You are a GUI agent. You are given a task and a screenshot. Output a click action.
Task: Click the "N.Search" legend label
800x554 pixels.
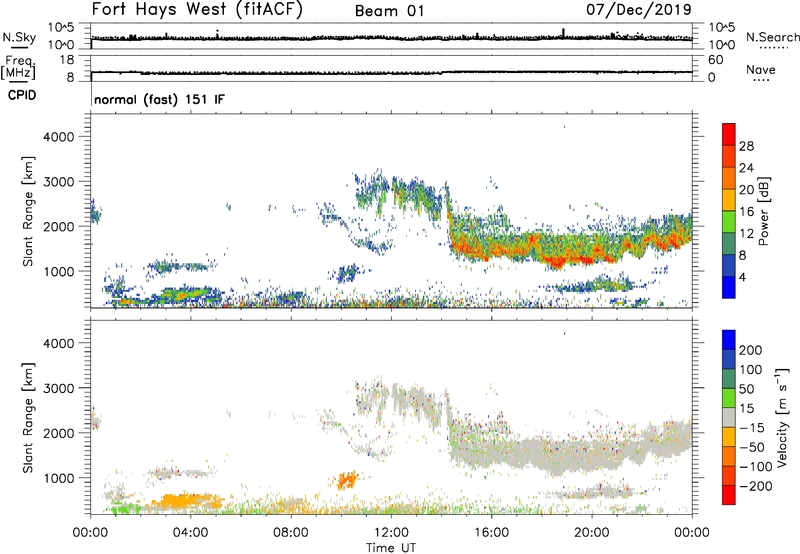772,37
